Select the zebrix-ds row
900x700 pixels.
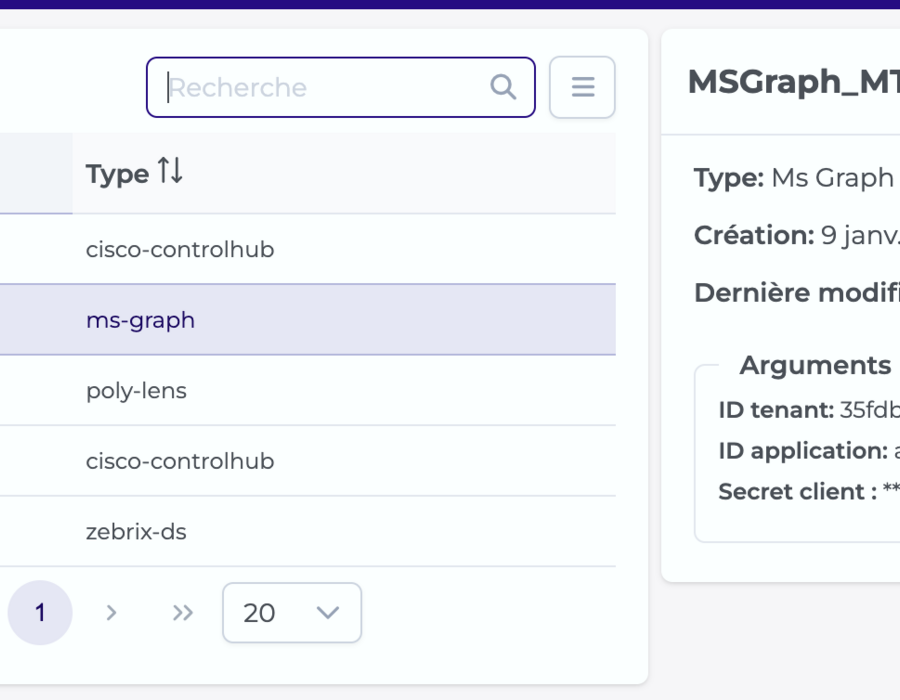coord(308,532)
